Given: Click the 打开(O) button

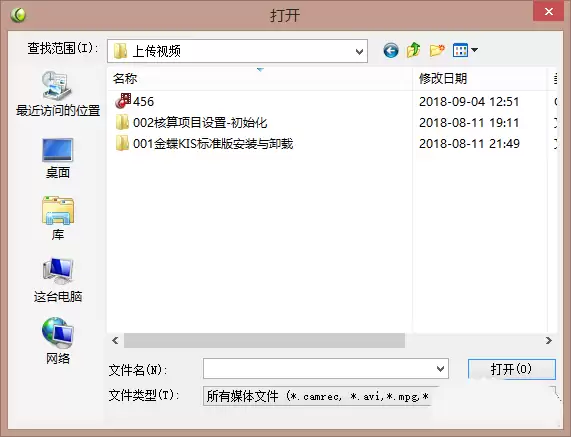Looking at the screenshot, I should click(x=512, y=369).
